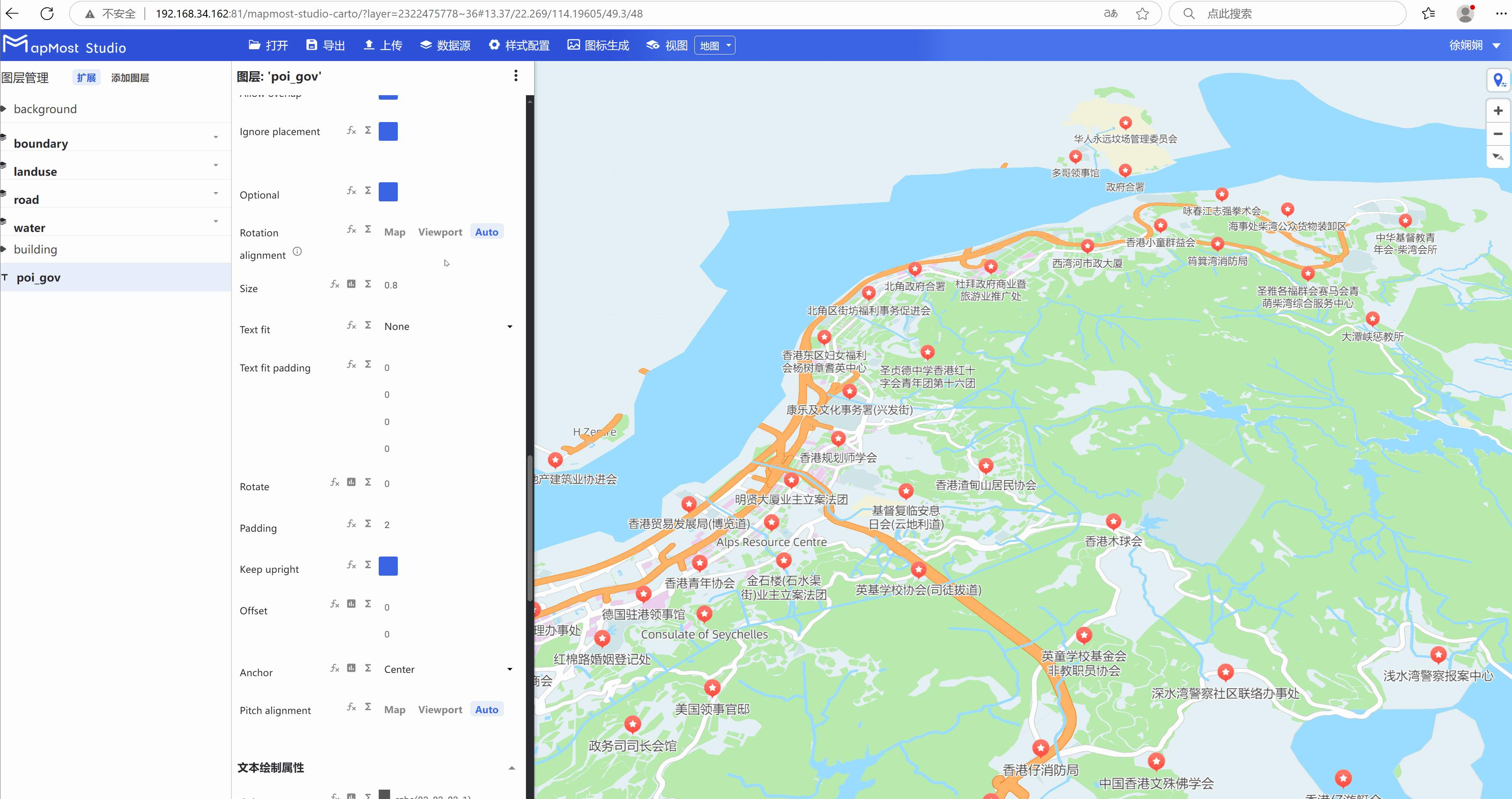This screenshot has height=799, width=1512.
Task: Toggle the Ignore placement switch
Action: [x=388, y=131]
